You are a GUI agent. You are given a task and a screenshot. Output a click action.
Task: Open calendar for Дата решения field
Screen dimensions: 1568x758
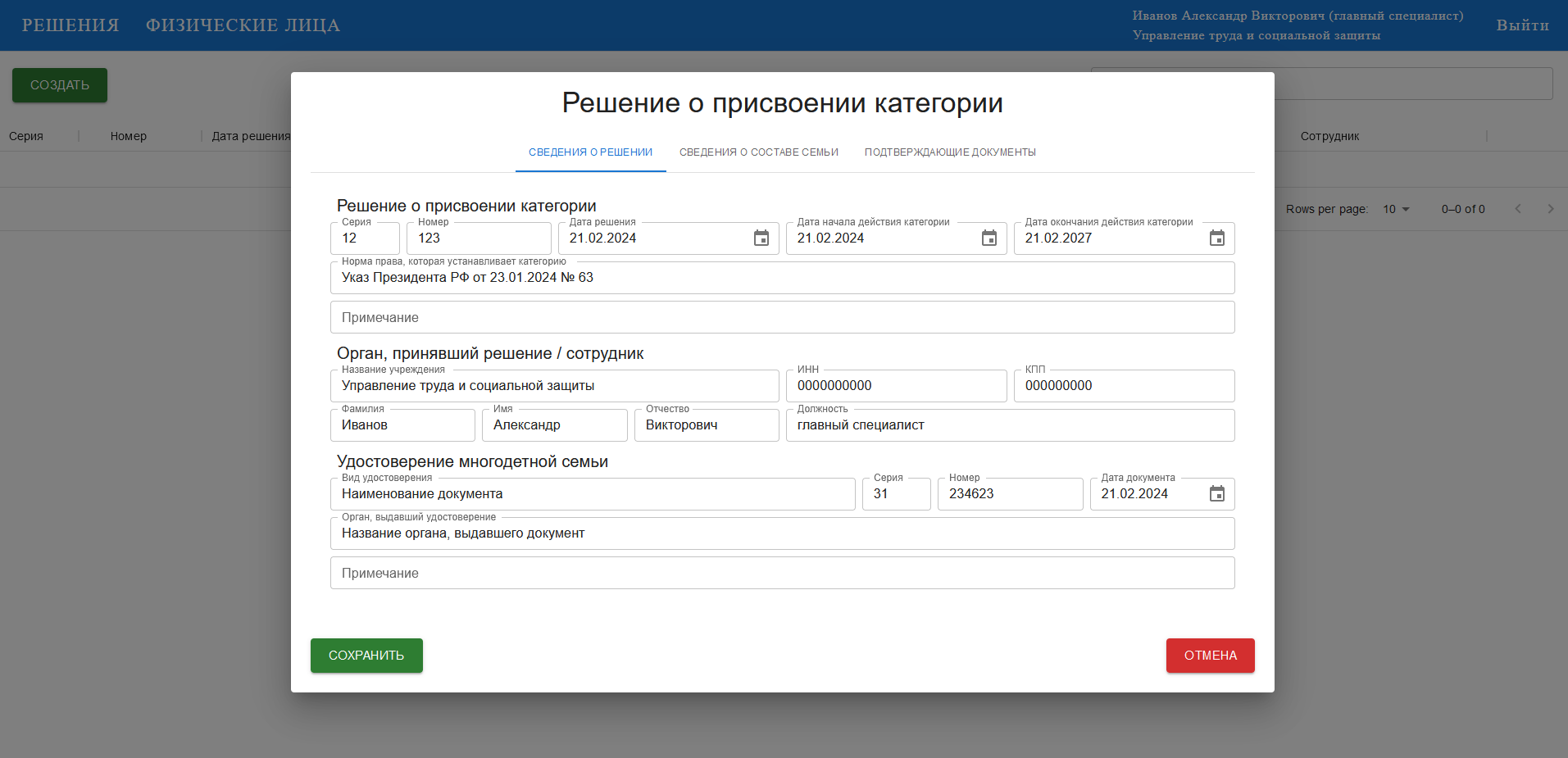pyautogui.click(x=761, y=238)
